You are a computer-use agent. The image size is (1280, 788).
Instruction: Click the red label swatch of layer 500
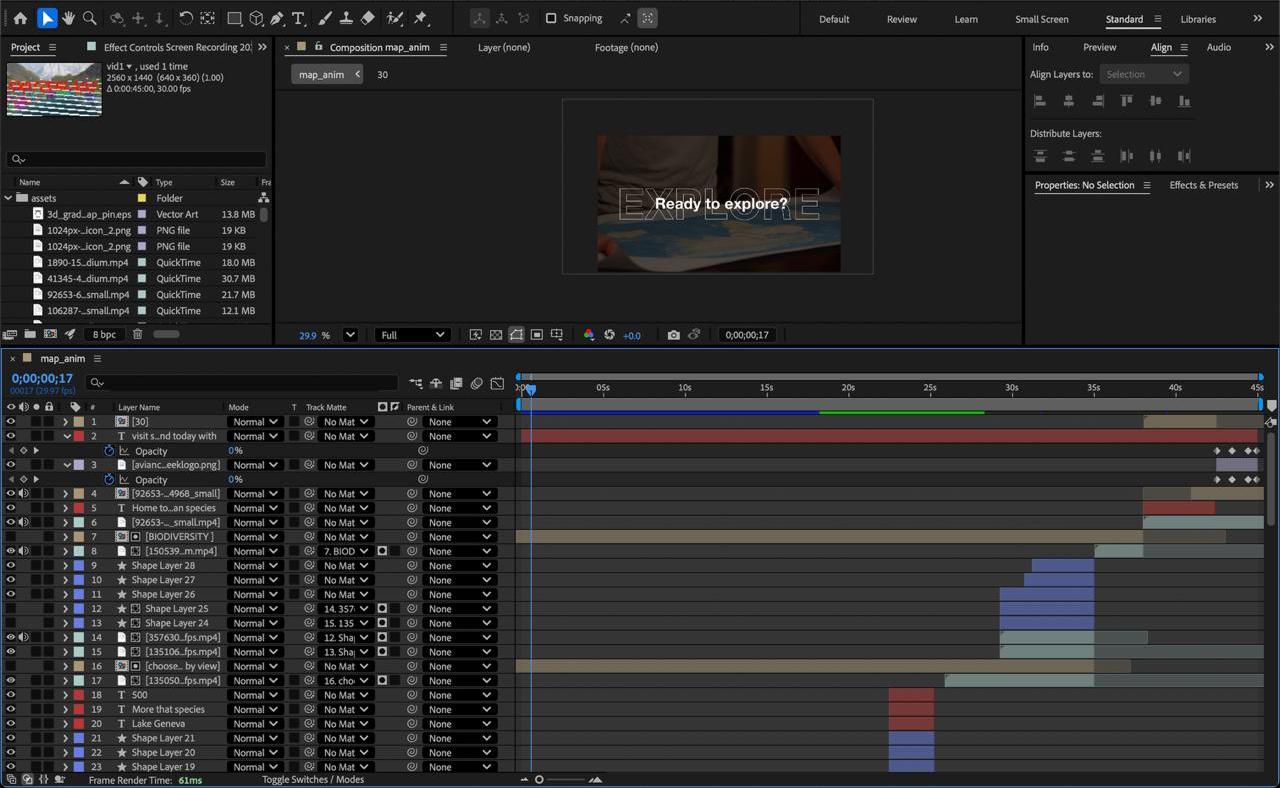click(x=79, y=695)
